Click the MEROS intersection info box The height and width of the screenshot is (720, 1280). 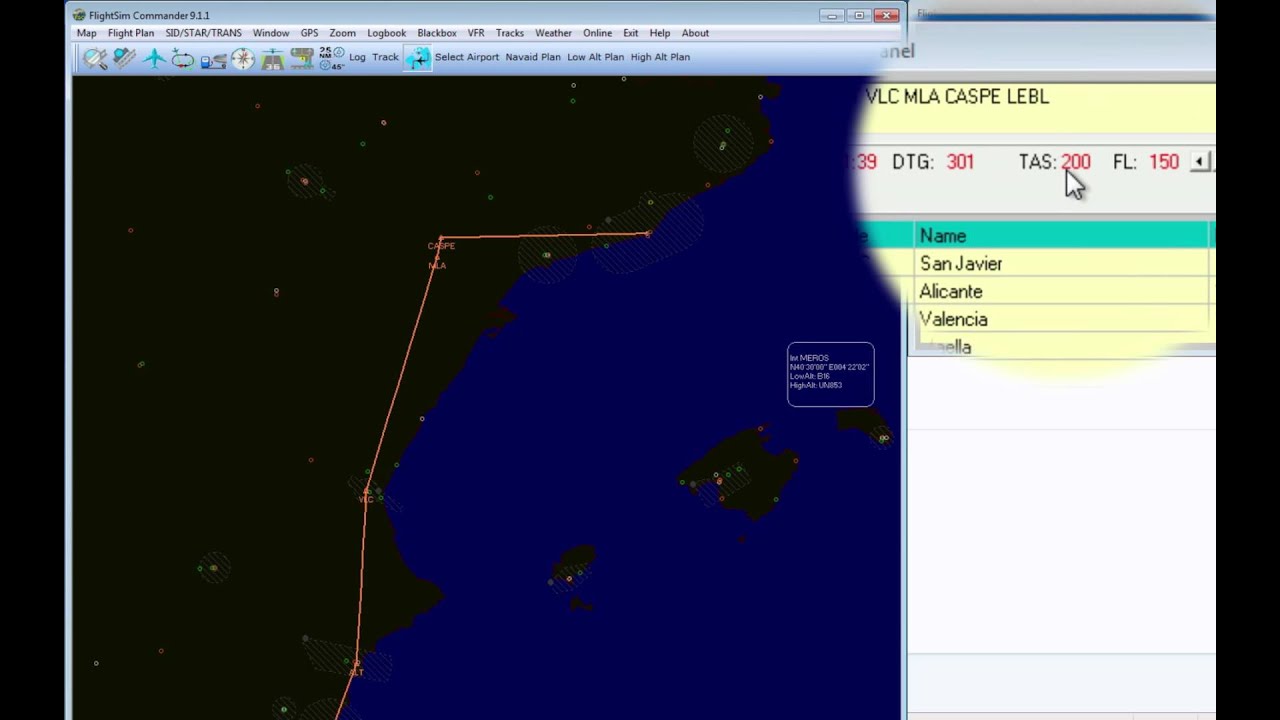[830, 375]
